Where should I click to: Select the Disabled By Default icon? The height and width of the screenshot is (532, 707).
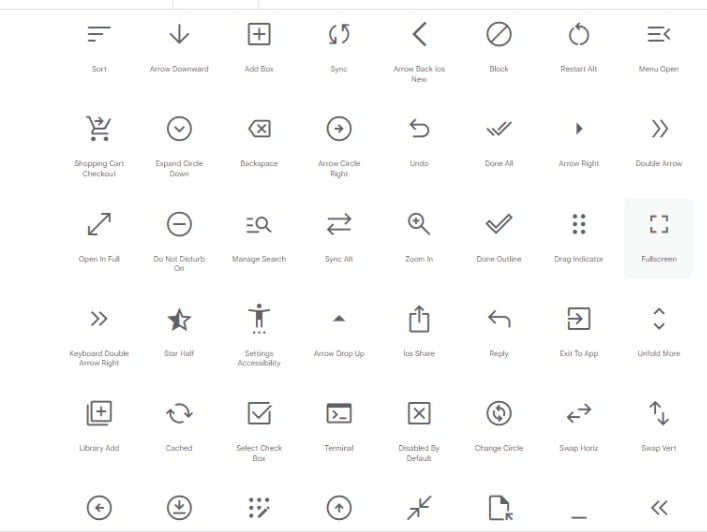click(x=419, y=413)
